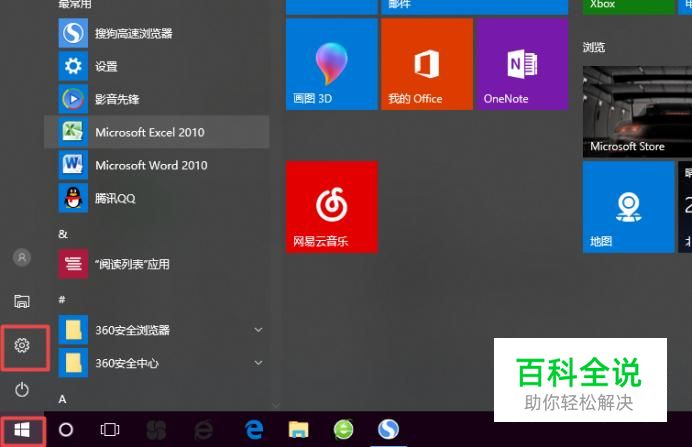692x447 pixels.
Task: Open Microsoft Edge on taskbar
Action: [x=254, y=429]
